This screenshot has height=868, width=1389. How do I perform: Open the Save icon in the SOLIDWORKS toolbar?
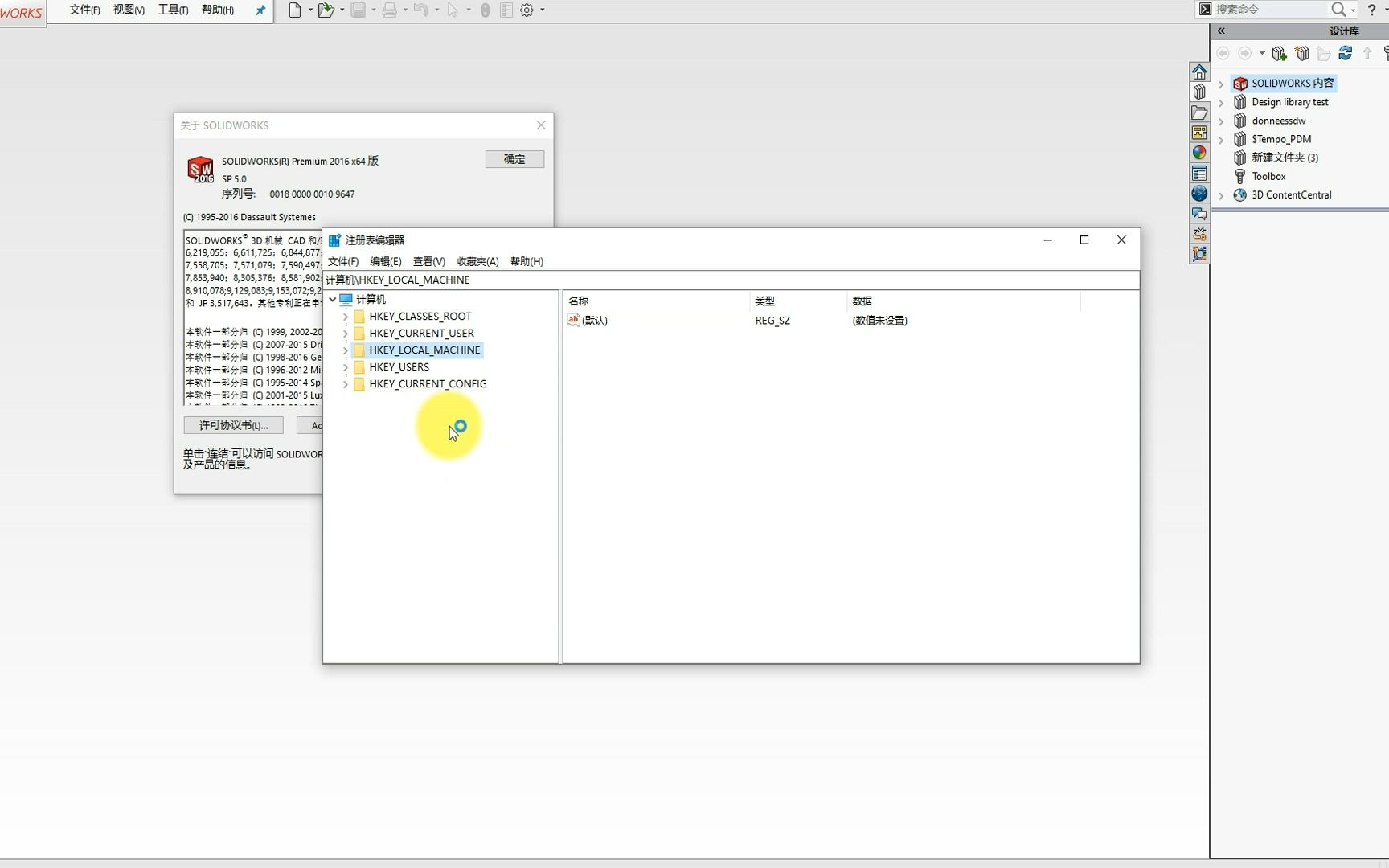click(359, 10)
